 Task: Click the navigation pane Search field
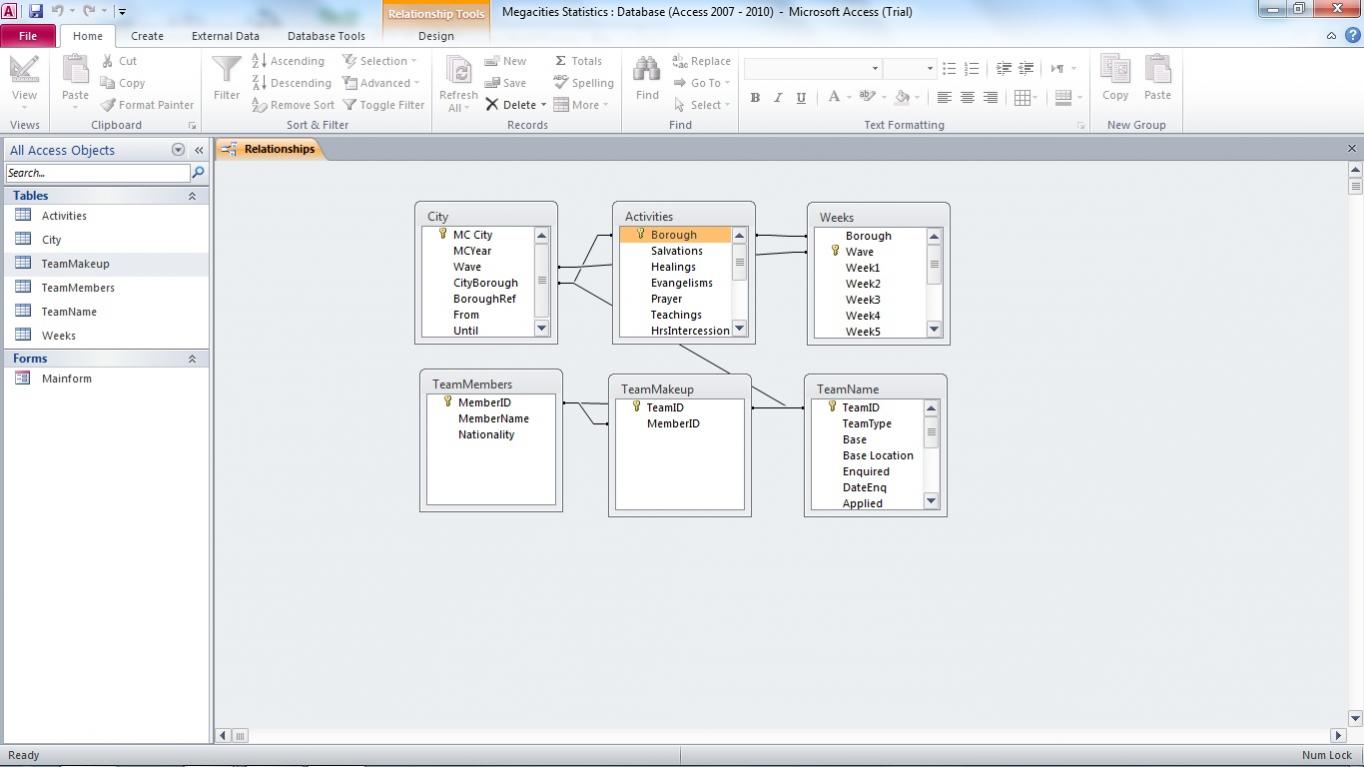click(96, 173)
